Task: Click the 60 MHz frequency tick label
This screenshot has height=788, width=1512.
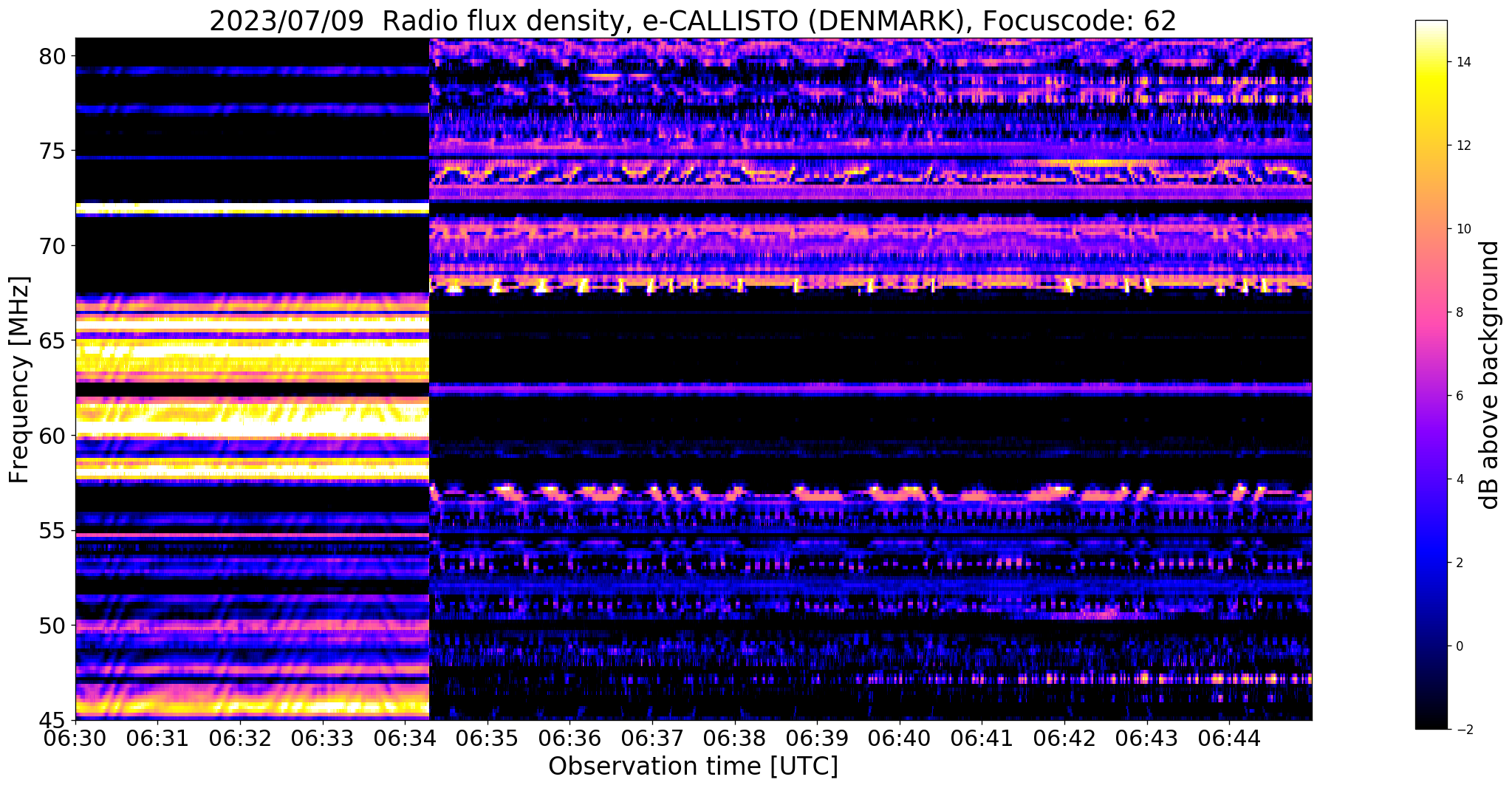Action: (52, 436)
